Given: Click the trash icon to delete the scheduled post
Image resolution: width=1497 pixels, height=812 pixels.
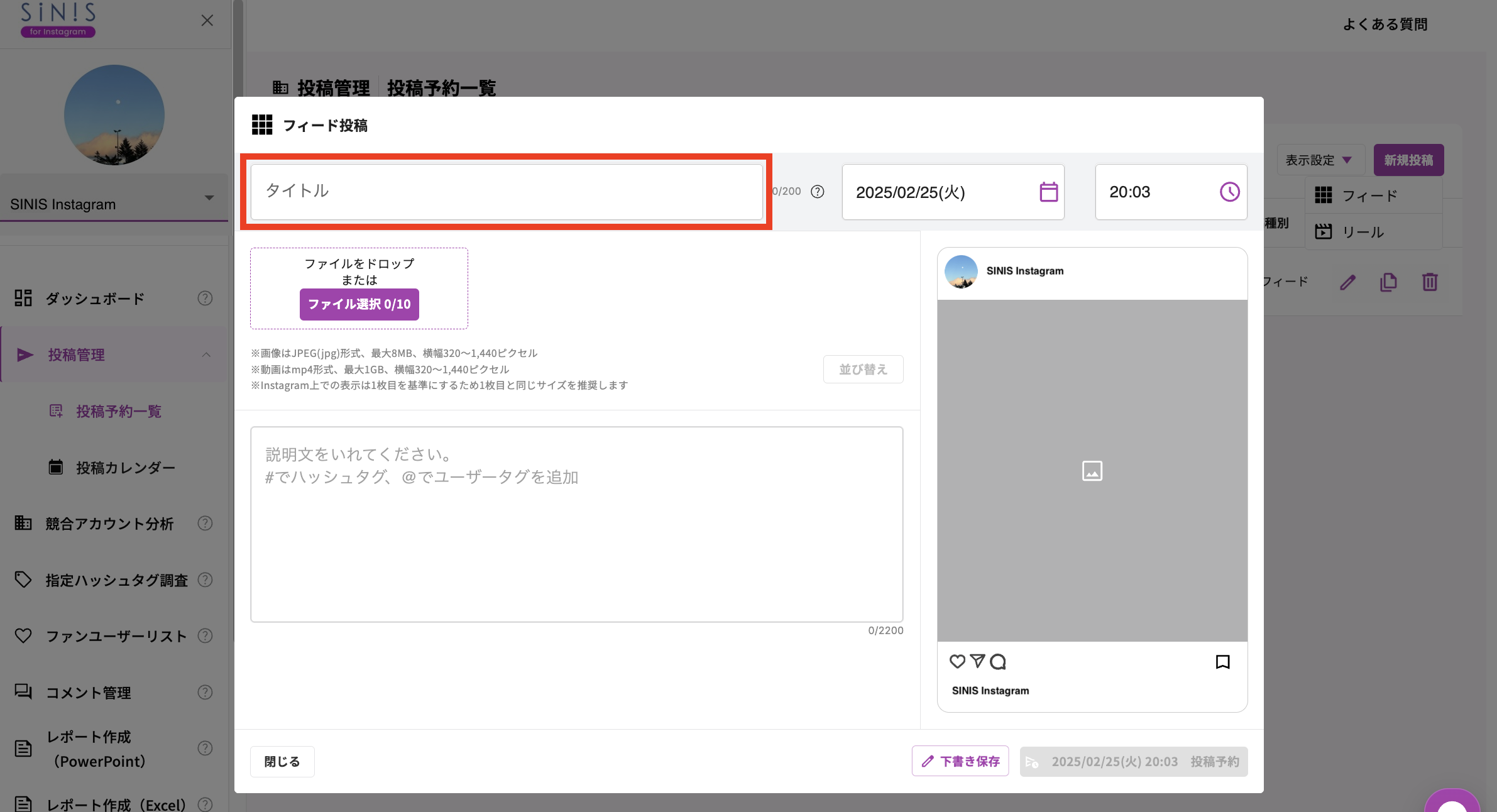Looking at the screenshot, I should point(1430,282).
